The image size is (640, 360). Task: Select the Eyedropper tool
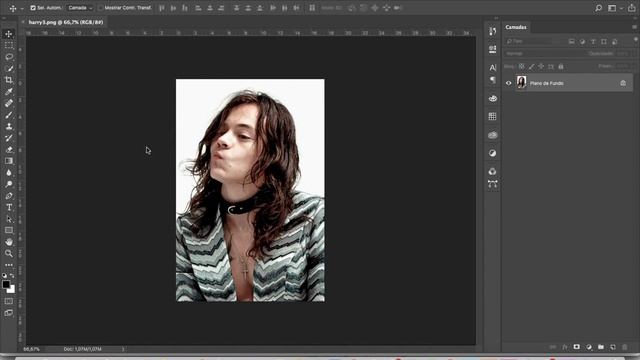tap(9, 91)
